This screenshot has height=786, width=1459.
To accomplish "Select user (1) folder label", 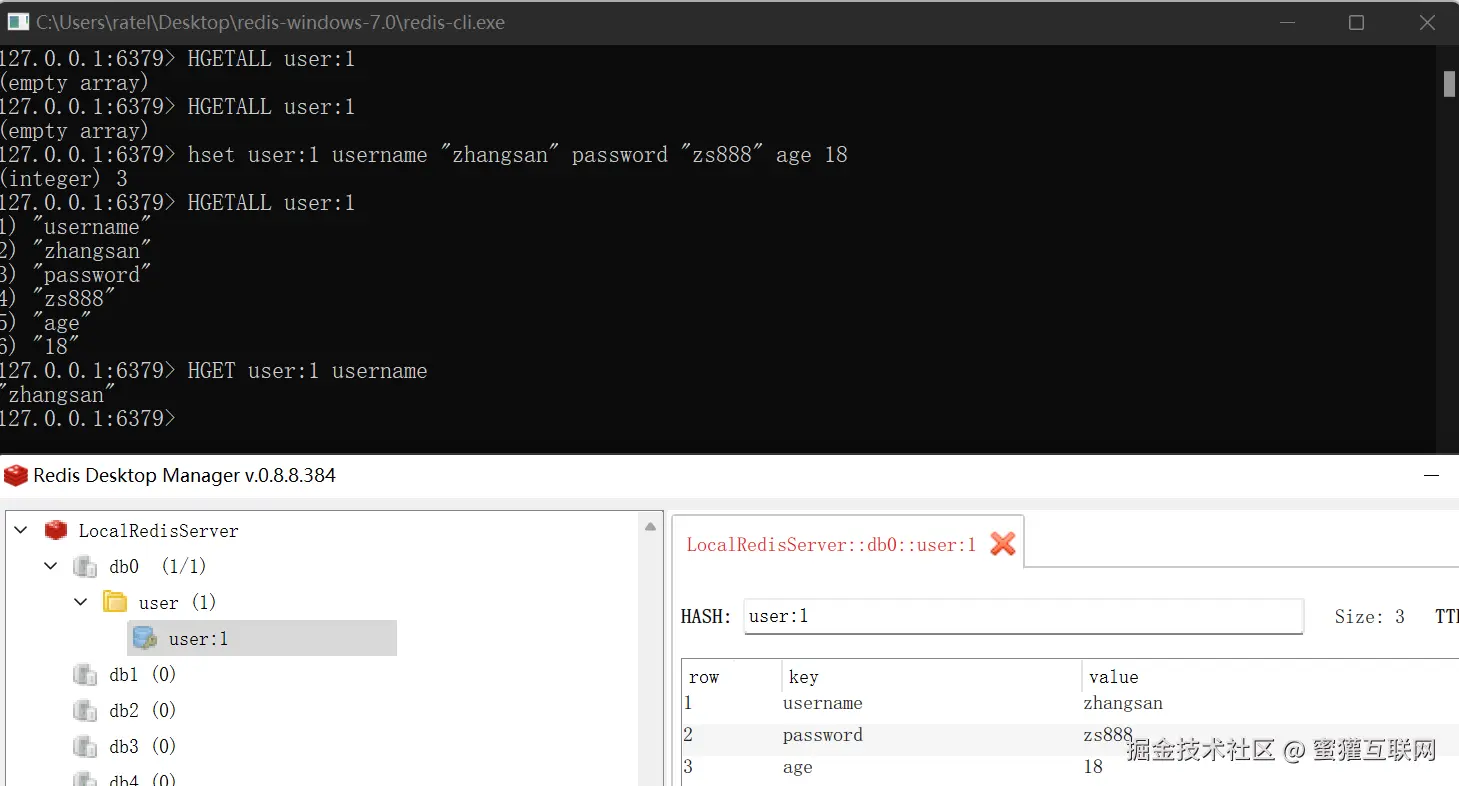I will (x=177, y=603).
